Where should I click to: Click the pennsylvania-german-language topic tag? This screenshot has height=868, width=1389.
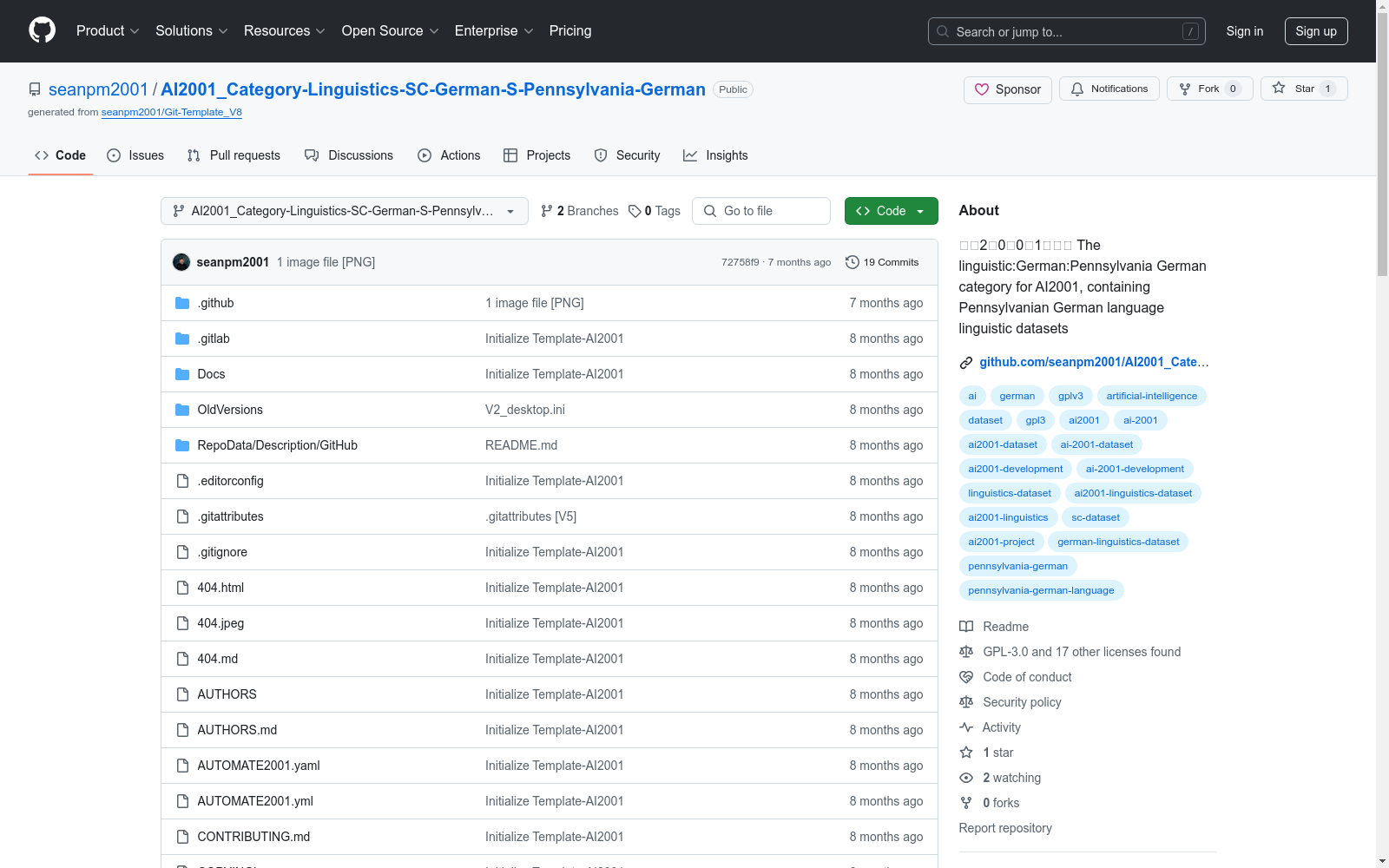pyautogui.click(x=1041, y=590)
